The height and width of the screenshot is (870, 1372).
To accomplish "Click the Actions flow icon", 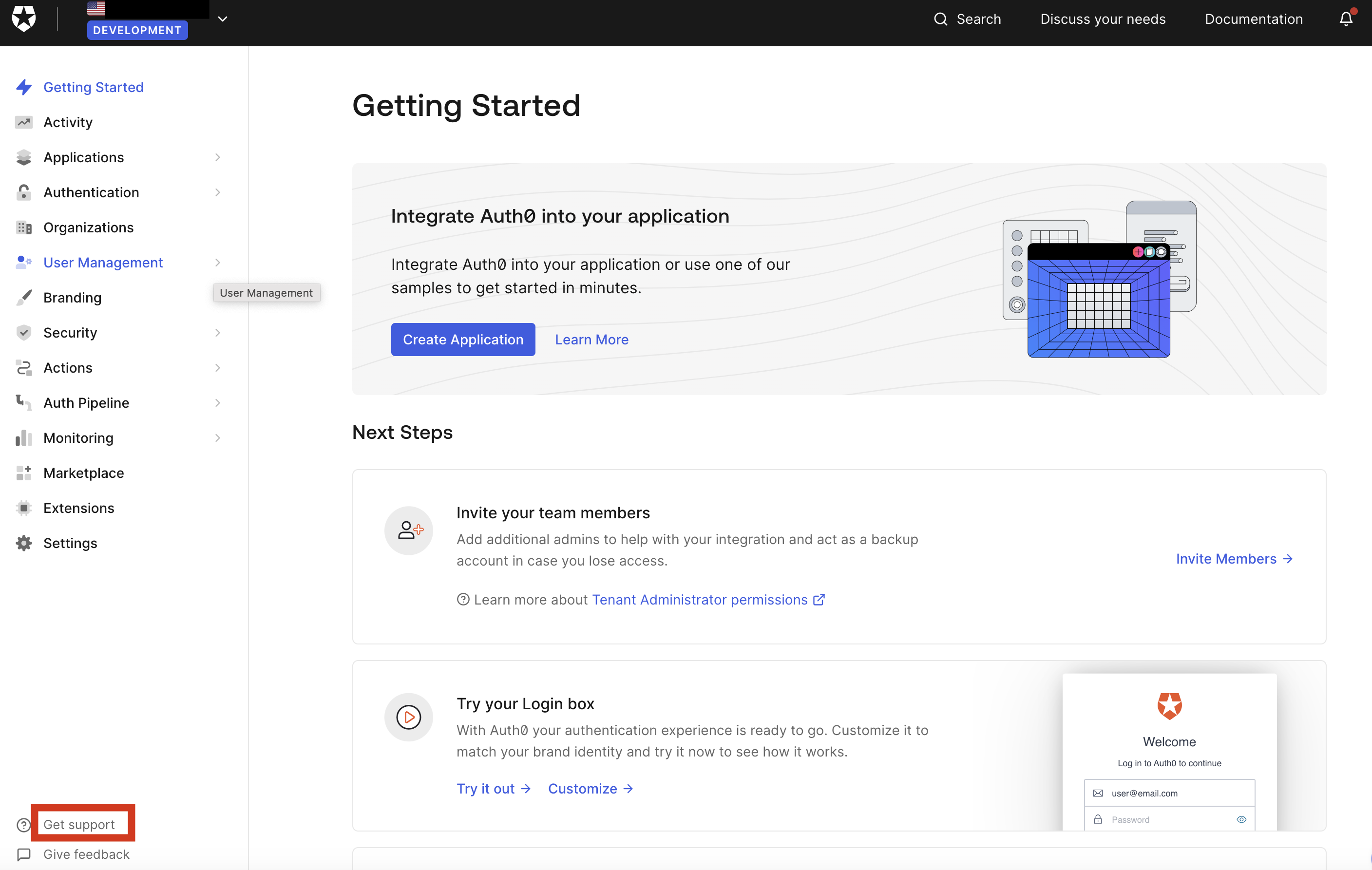I will coord(24,367).
